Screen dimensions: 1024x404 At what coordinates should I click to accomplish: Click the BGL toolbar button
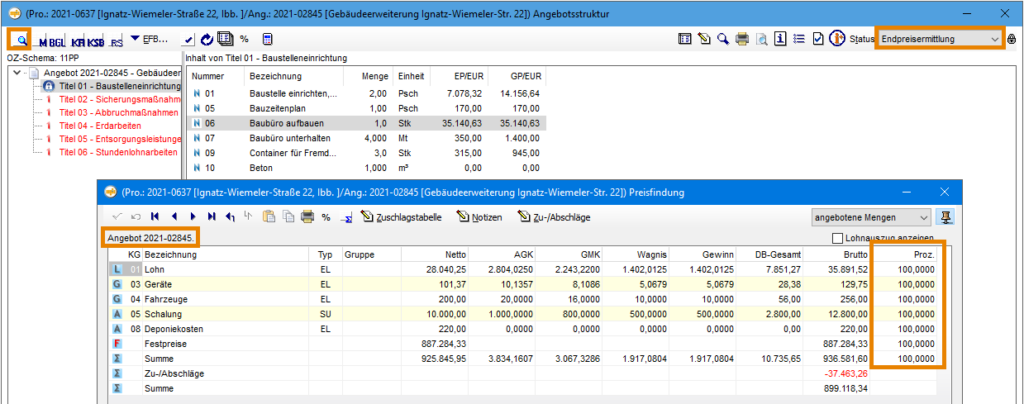point(56,42)
